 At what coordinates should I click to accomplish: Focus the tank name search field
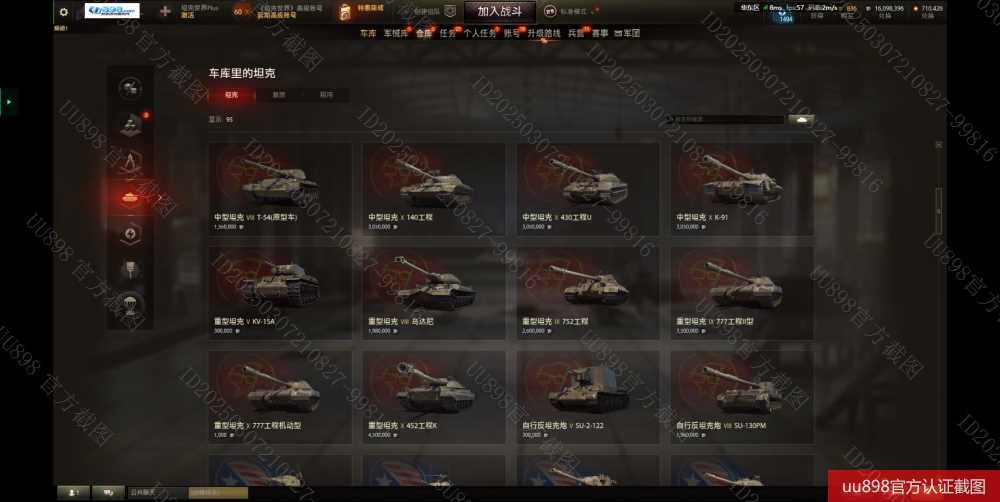pos(725,119)
